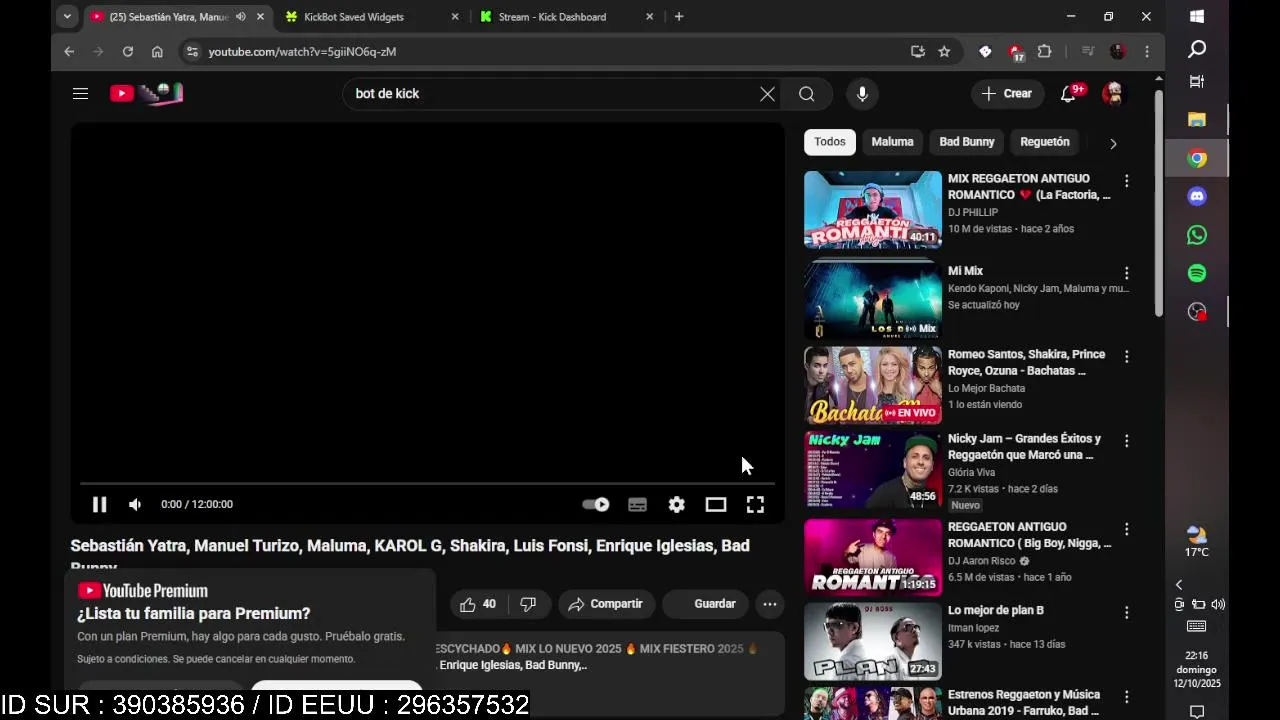The image size is (1280, 720).
Task: Share the video with Compartir
Action: (606, 604)
